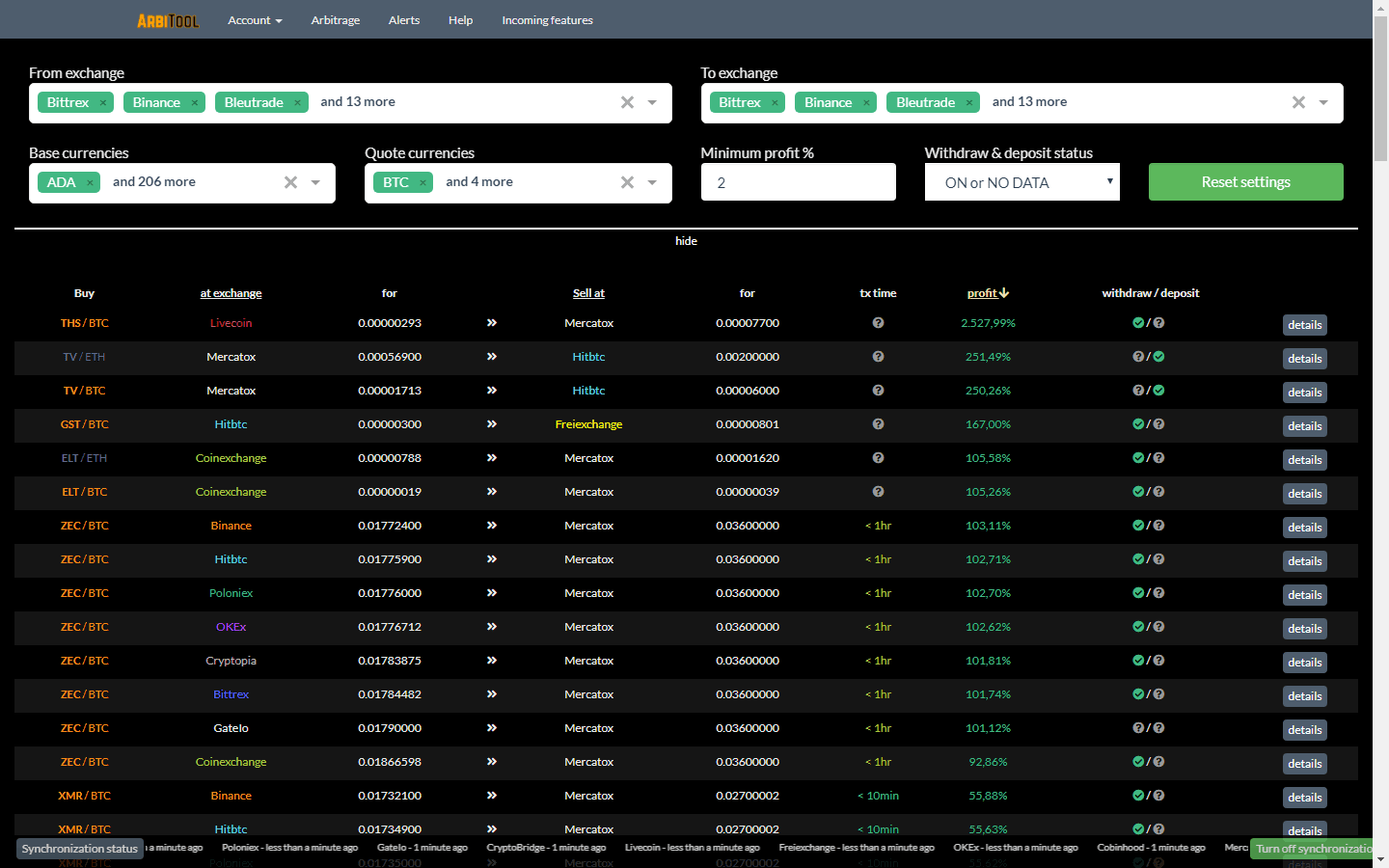Expand the Base currencies dropdown arrow

tap(315, 182)
